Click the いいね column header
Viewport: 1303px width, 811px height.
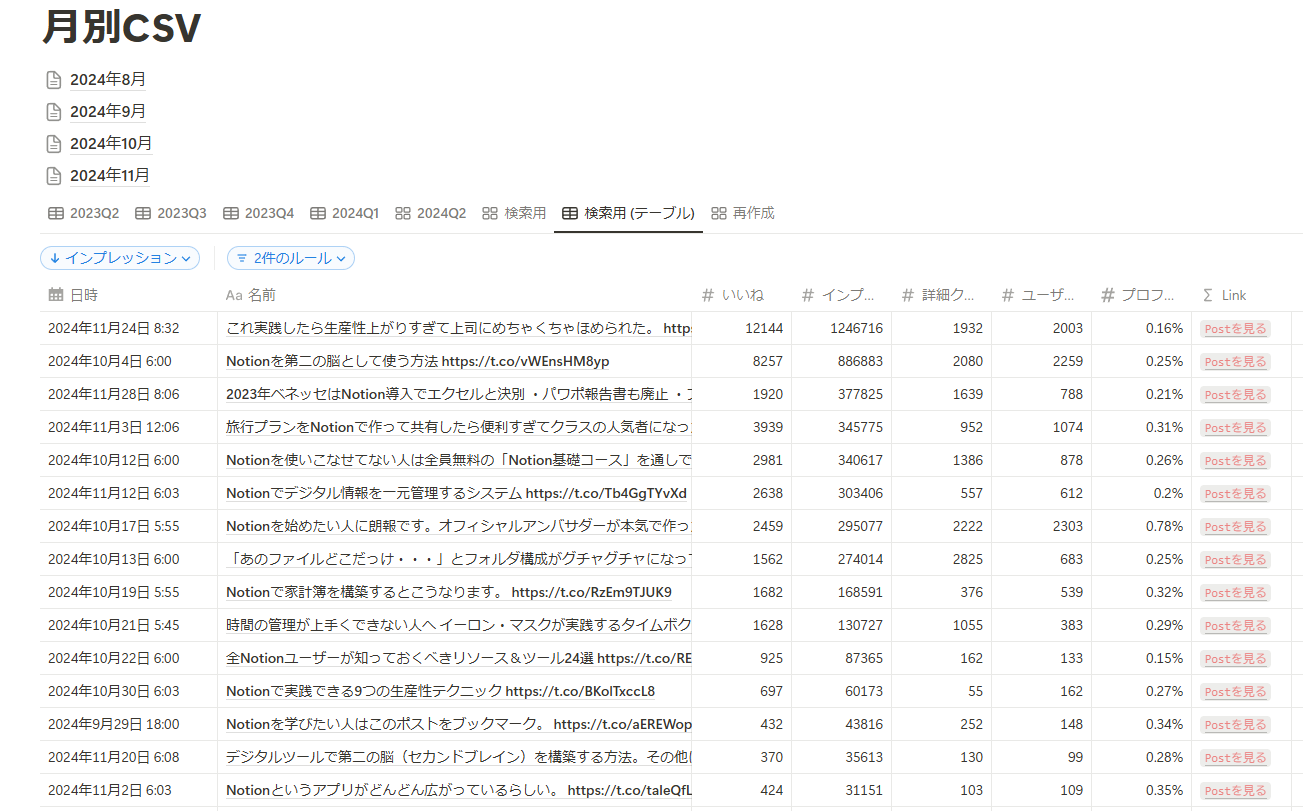click(x=741, y=295)
